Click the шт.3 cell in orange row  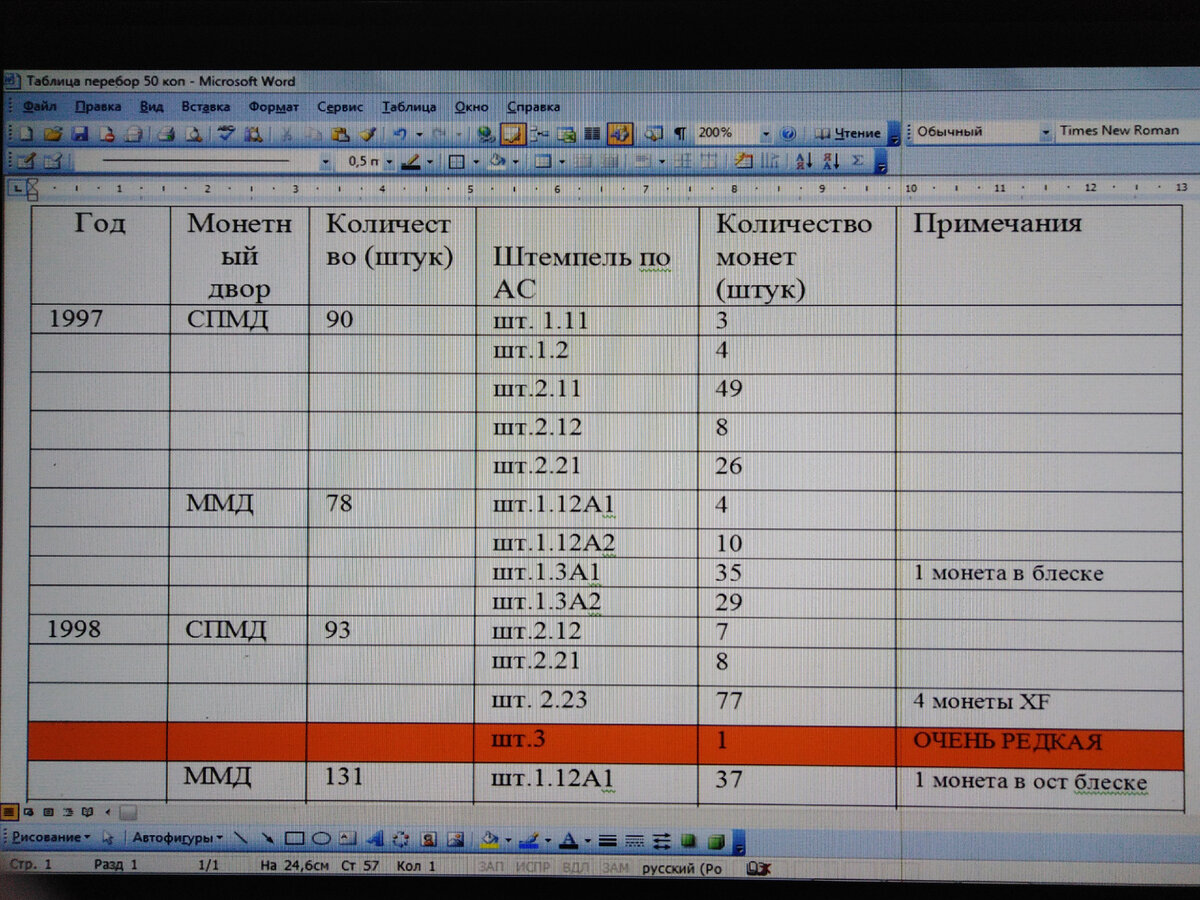(x=586, y=742)
